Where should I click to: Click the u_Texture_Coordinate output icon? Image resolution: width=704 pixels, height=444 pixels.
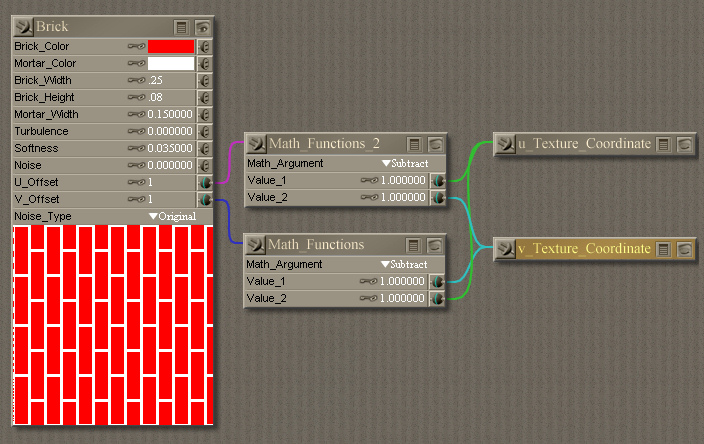[x=505, y=144]
